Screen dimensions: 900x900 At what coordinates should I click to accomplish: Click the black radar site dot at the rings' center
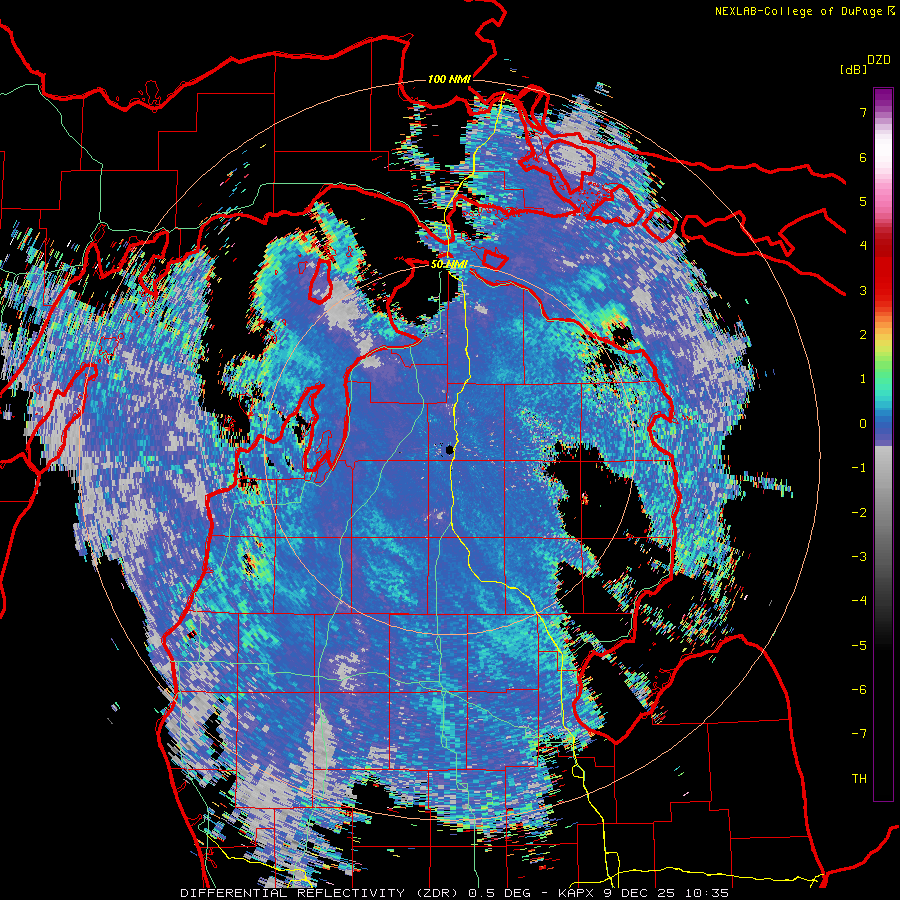450,451
